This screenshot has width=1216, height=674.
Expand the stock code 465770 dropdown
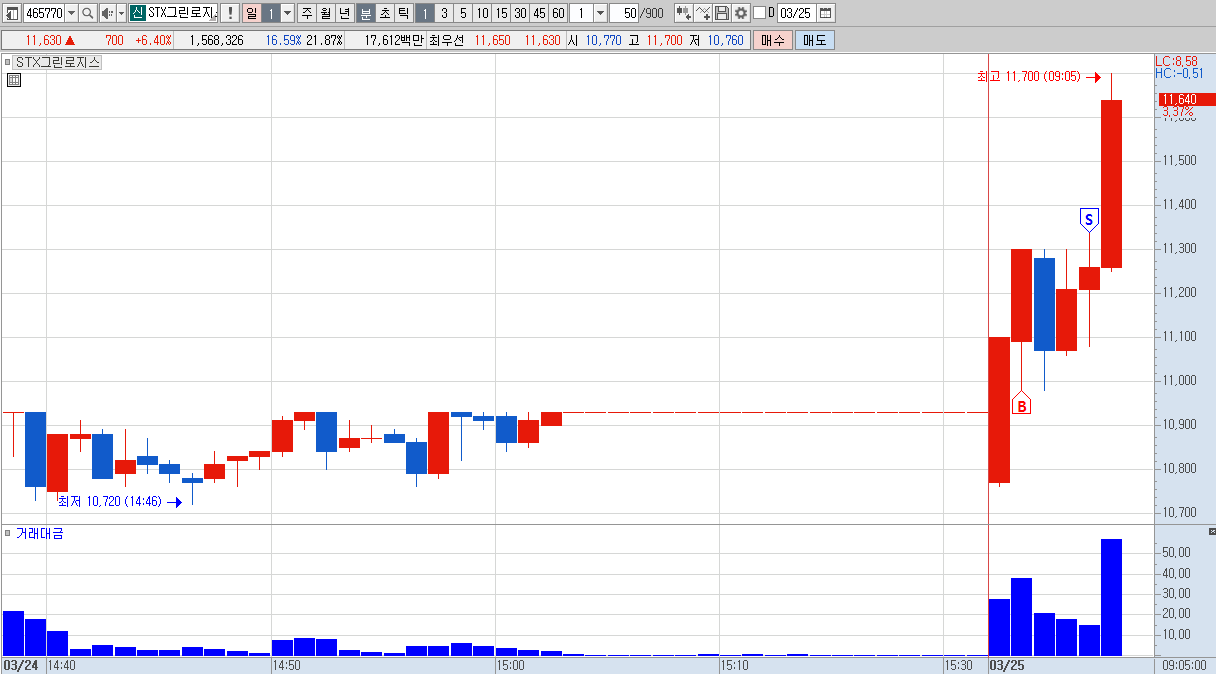tap(71, 13)
